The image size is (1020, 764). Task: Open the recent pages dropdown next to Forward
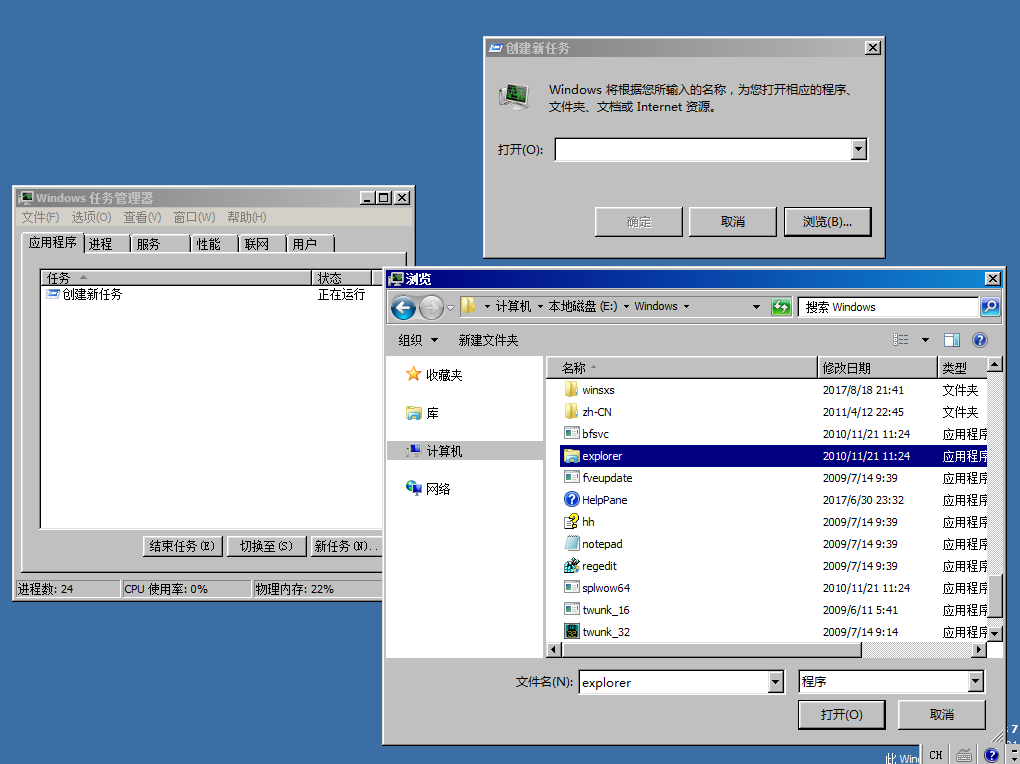[x=450, y=307]
